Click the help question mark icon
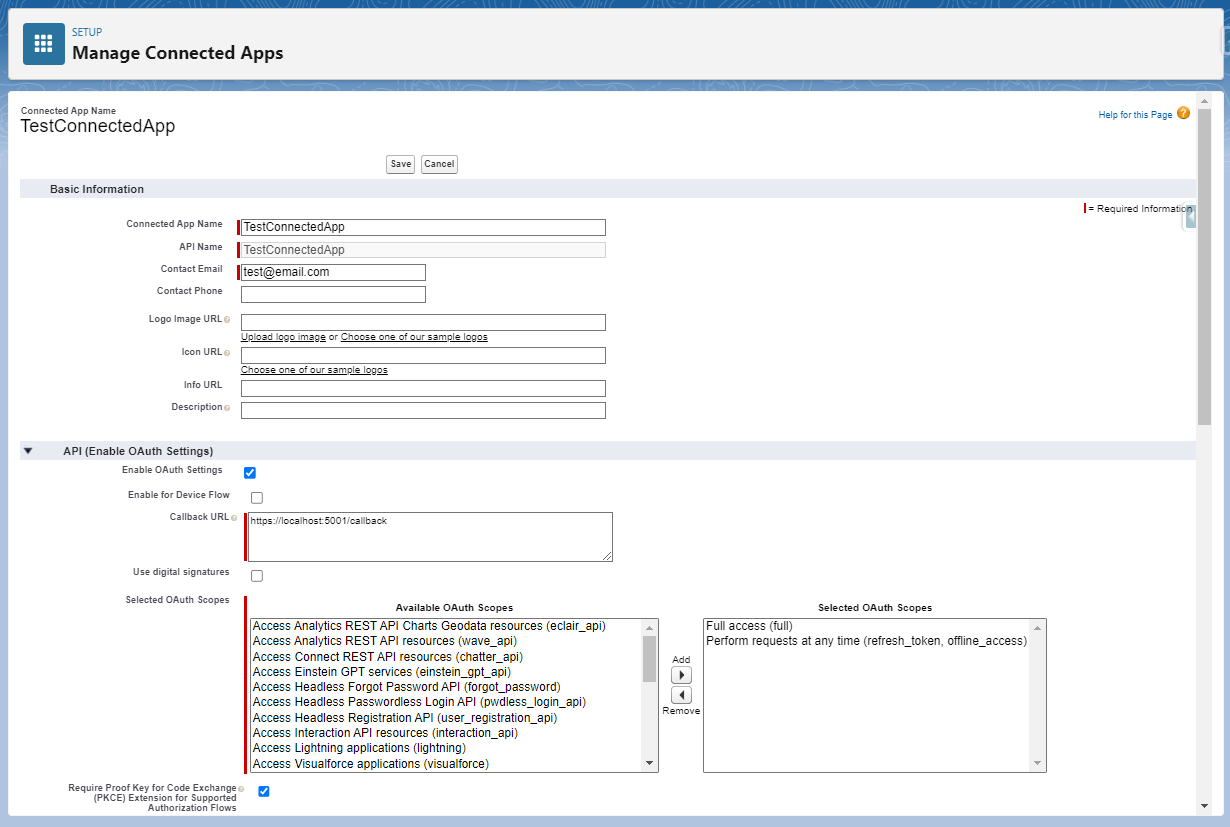The image size is (1230, 827). pyautogui.click(x=1184, y=113)
